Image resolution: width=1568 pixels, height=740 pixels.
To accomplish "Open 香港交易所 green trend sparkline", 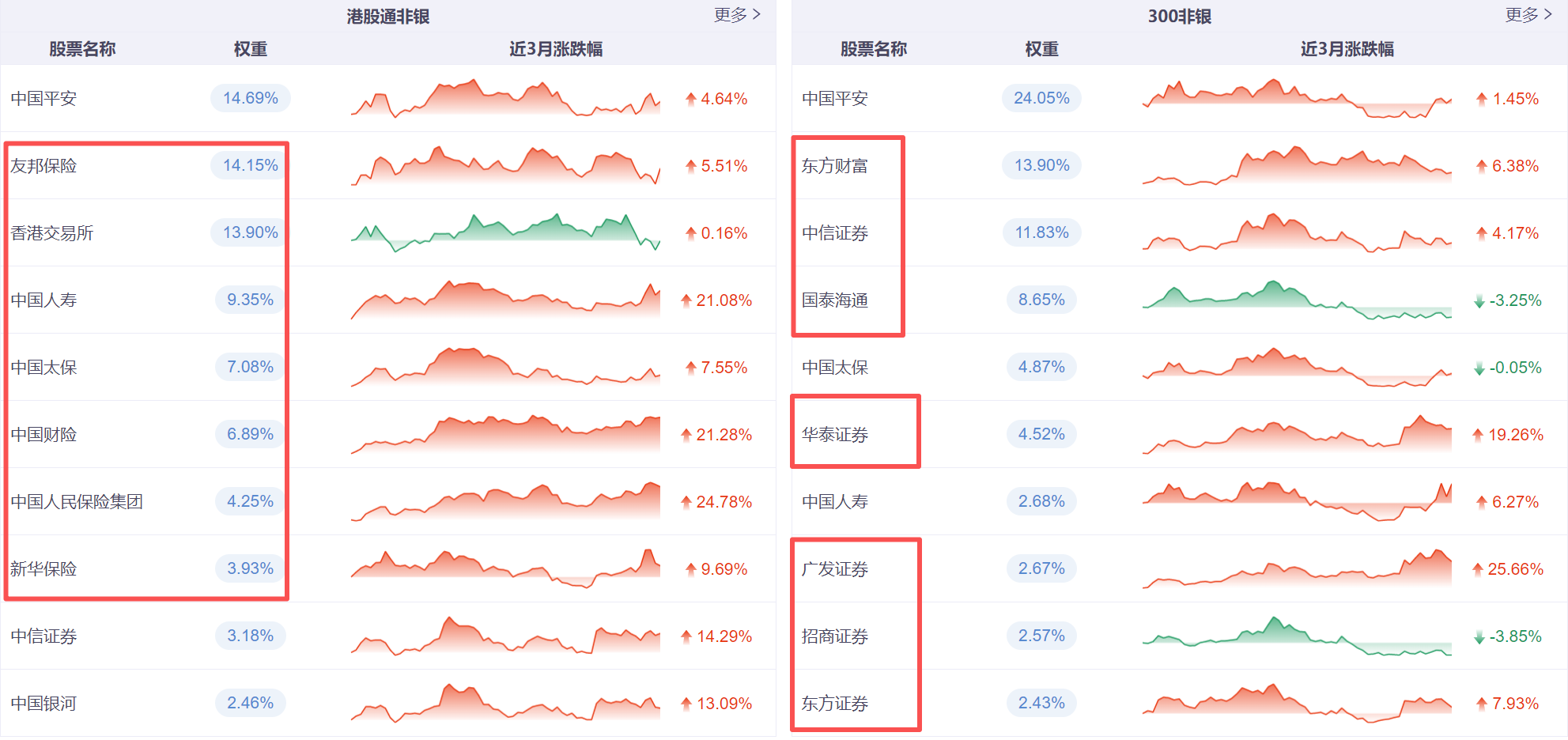I will click(x=505, y=232).
